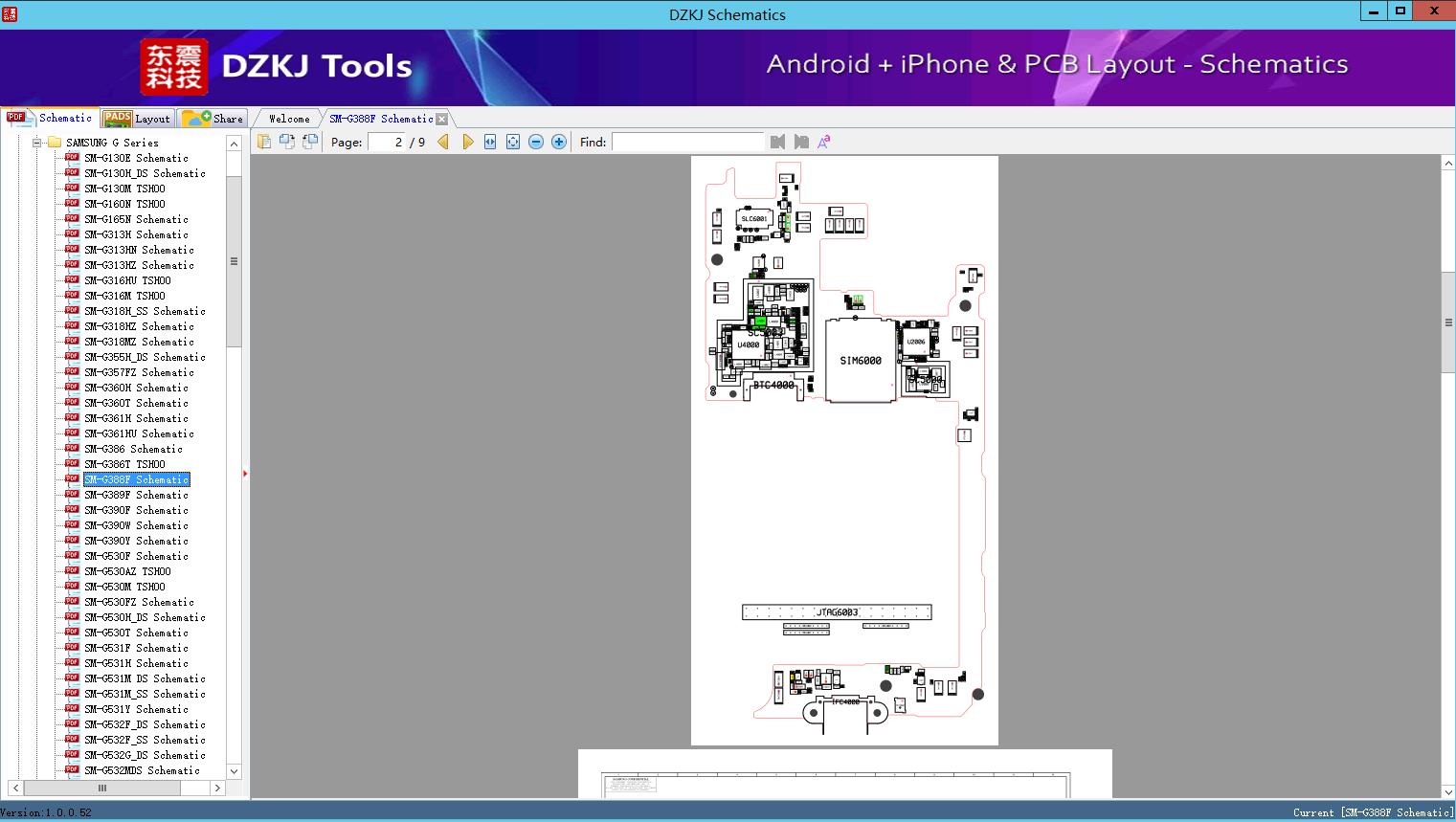Open SM-G531Y Schematic entry
Image resolution: width=1456 pixels, height=822 pixels.
tap(136, 709)
